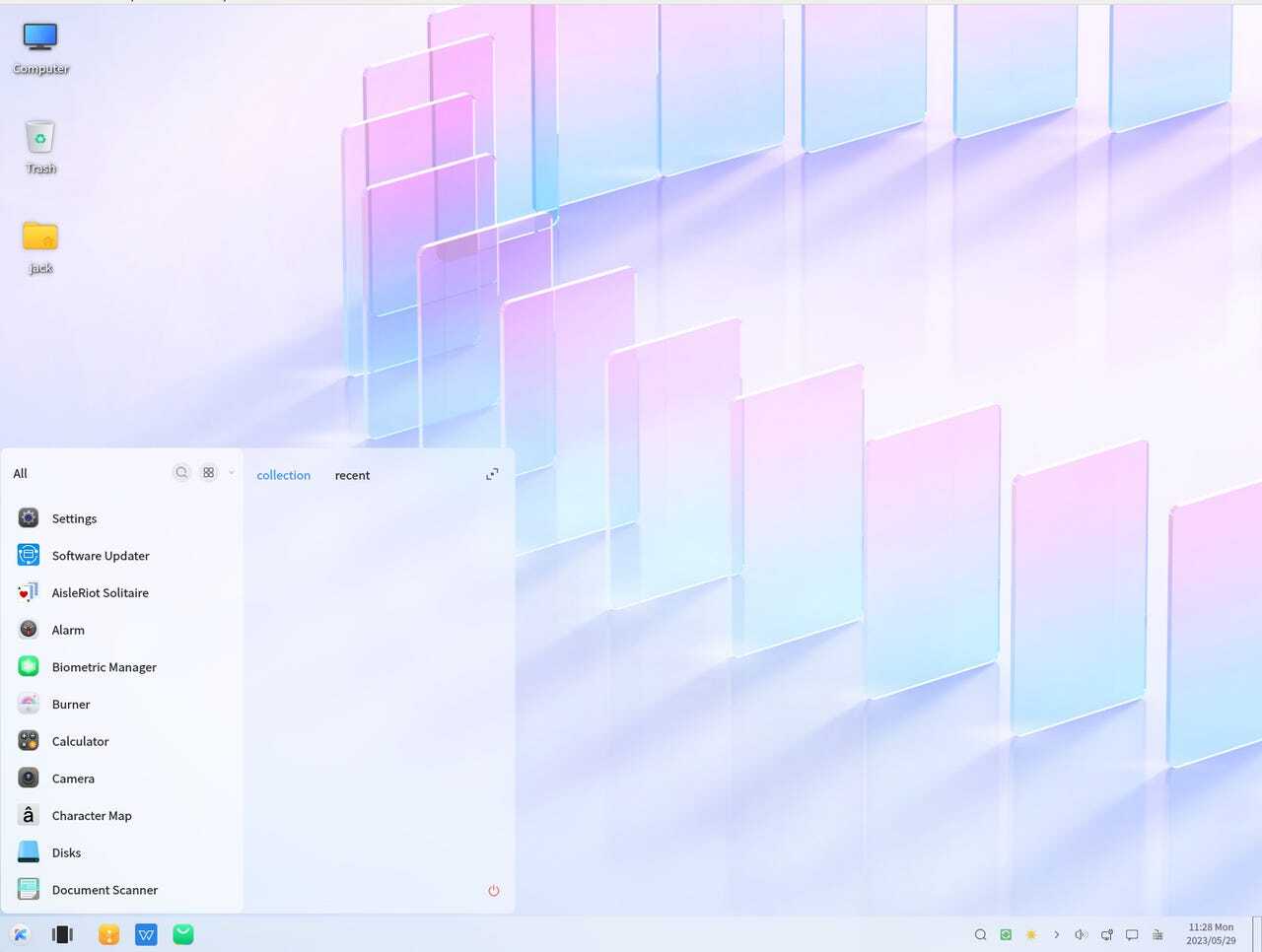The height and width of the screenshot is (952, 1262).
Task: Click the clock and date display
Action: click(x=1210, y=933)
